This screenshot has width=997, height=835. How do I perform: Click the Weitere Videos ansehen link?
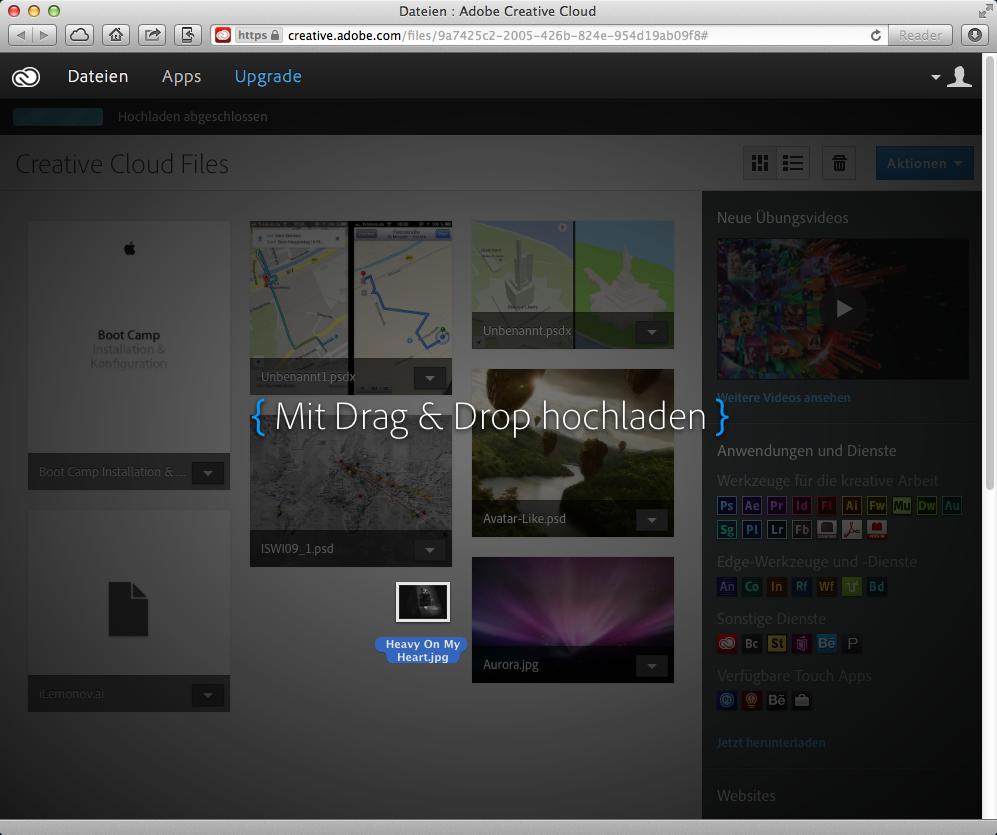783,397
